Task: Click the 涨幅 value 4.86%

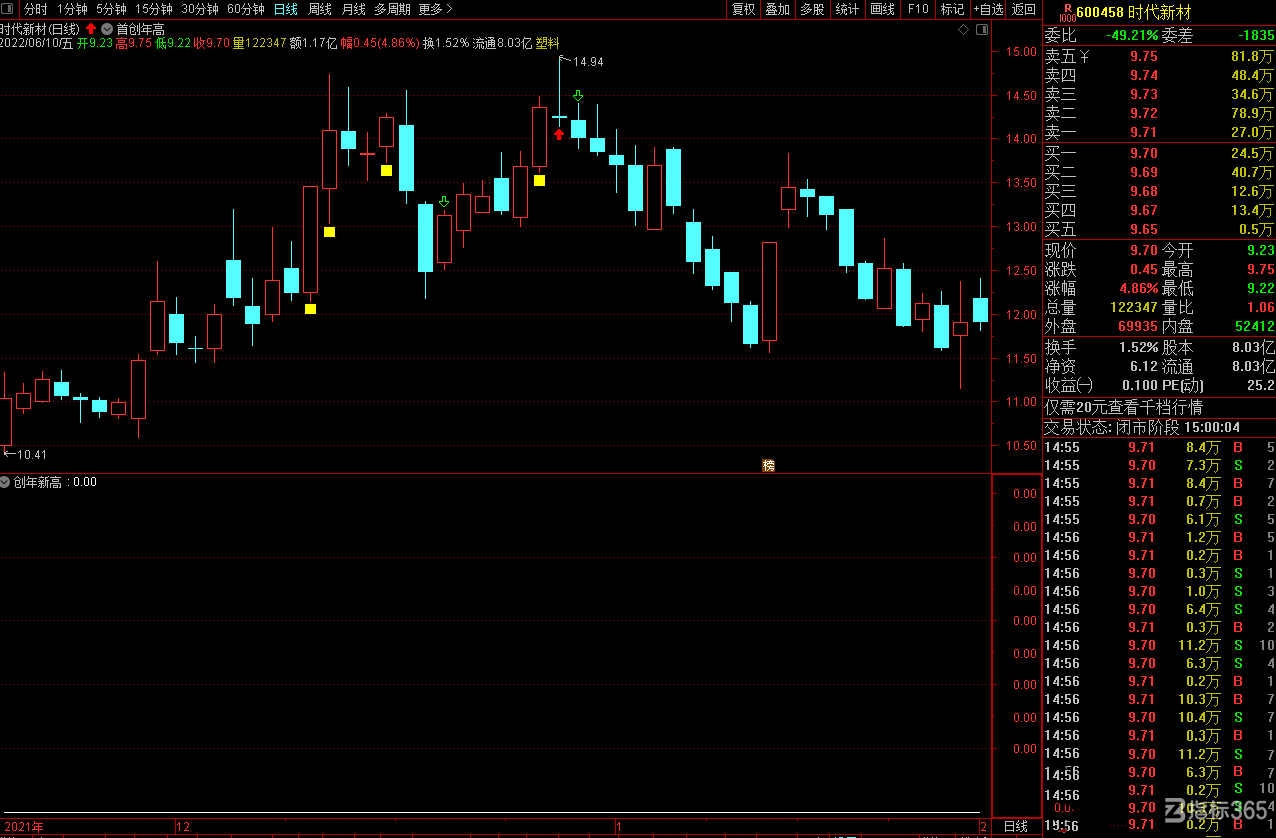Action: [x=1138, y=288]
